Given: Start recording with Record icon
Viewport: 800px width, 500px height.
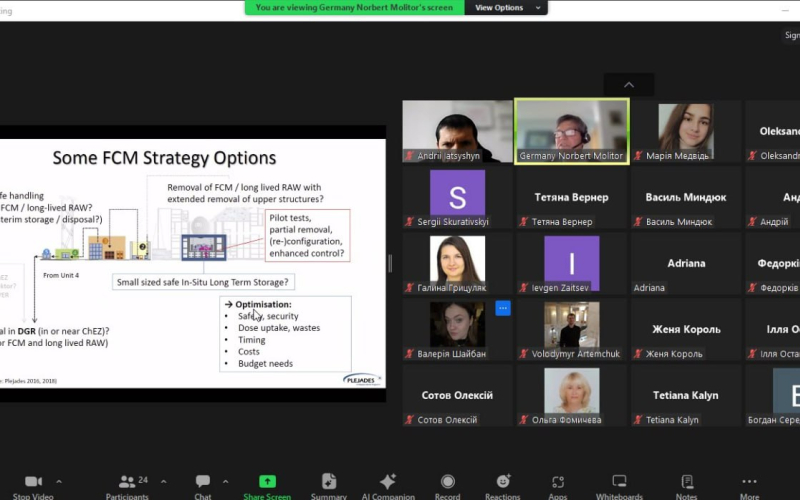Looking at the screenshot, I should [447, 481].
